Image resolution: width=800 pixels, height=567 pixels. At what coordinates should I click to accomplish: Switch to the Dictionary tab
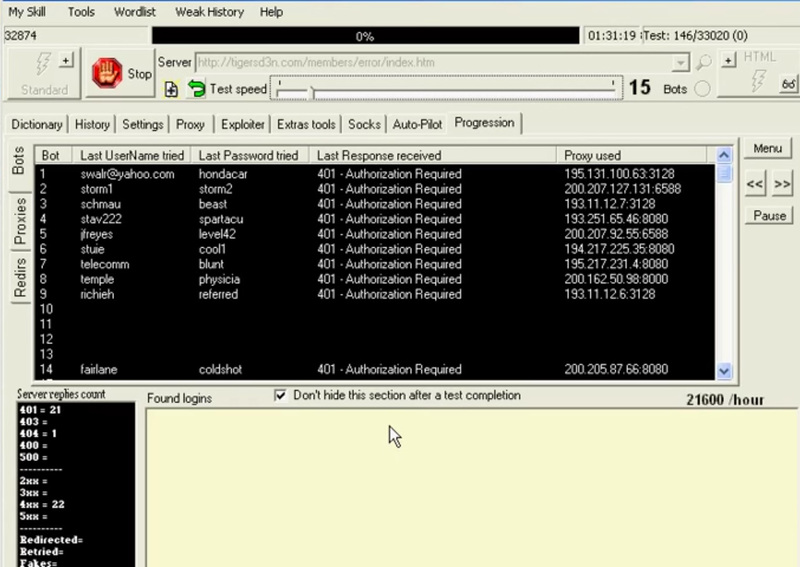tap(37, 124)
